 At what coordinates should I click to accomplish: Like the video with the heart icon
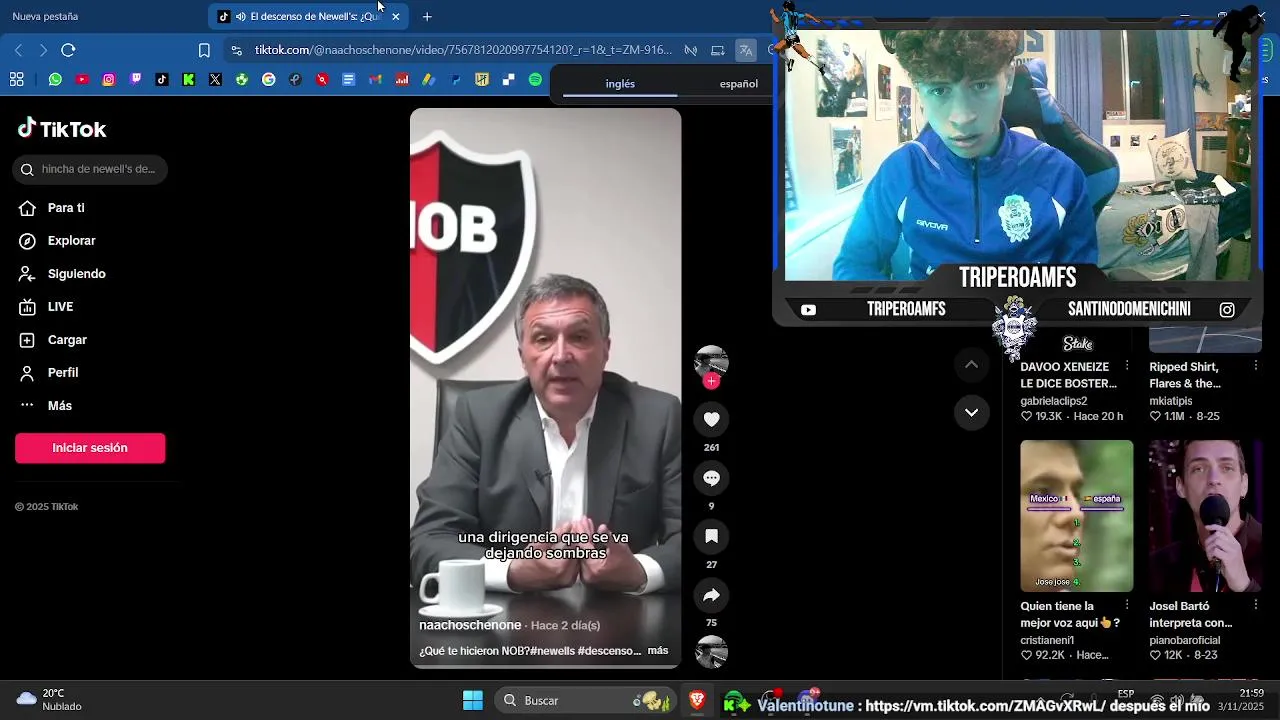pos(711,419)
